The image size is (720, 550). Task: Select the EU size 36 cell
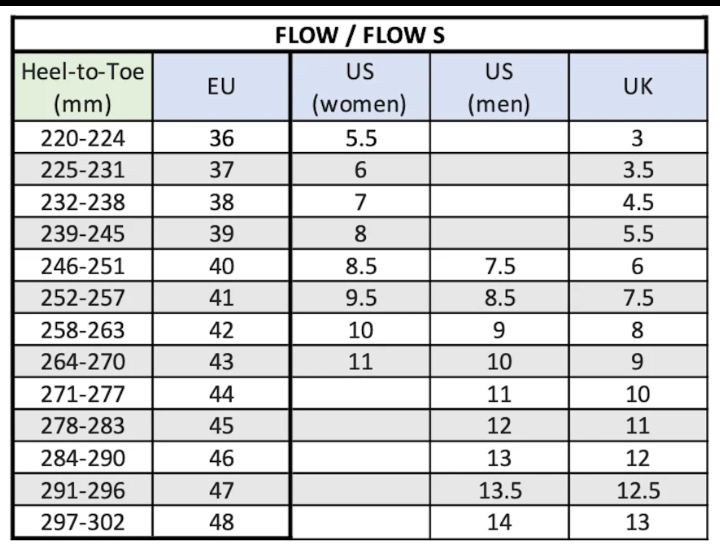pyautogui.click(x=221, y=138)
